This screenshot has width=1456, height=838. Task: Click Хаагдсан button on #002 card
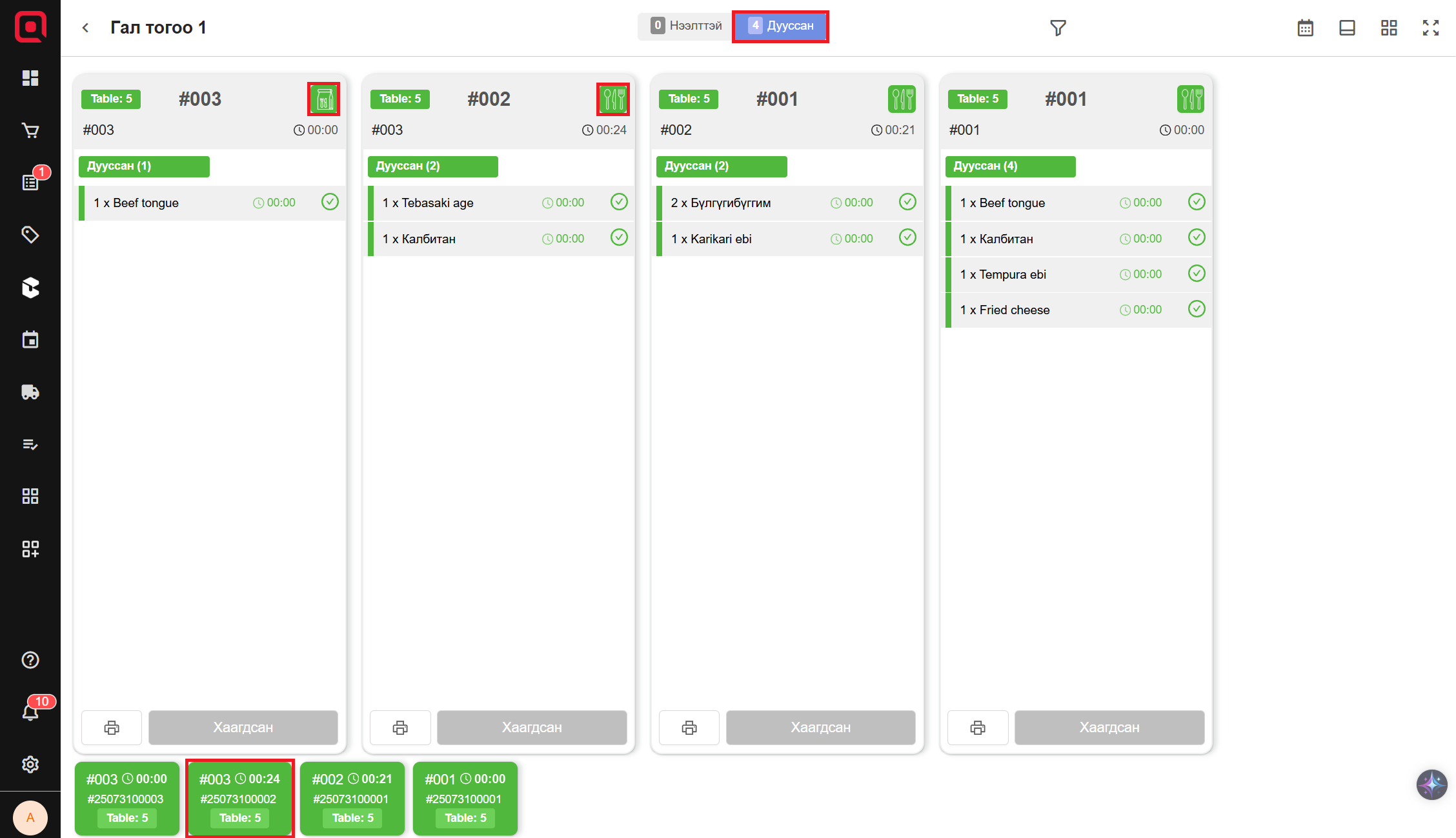click(x=532, y=727)
